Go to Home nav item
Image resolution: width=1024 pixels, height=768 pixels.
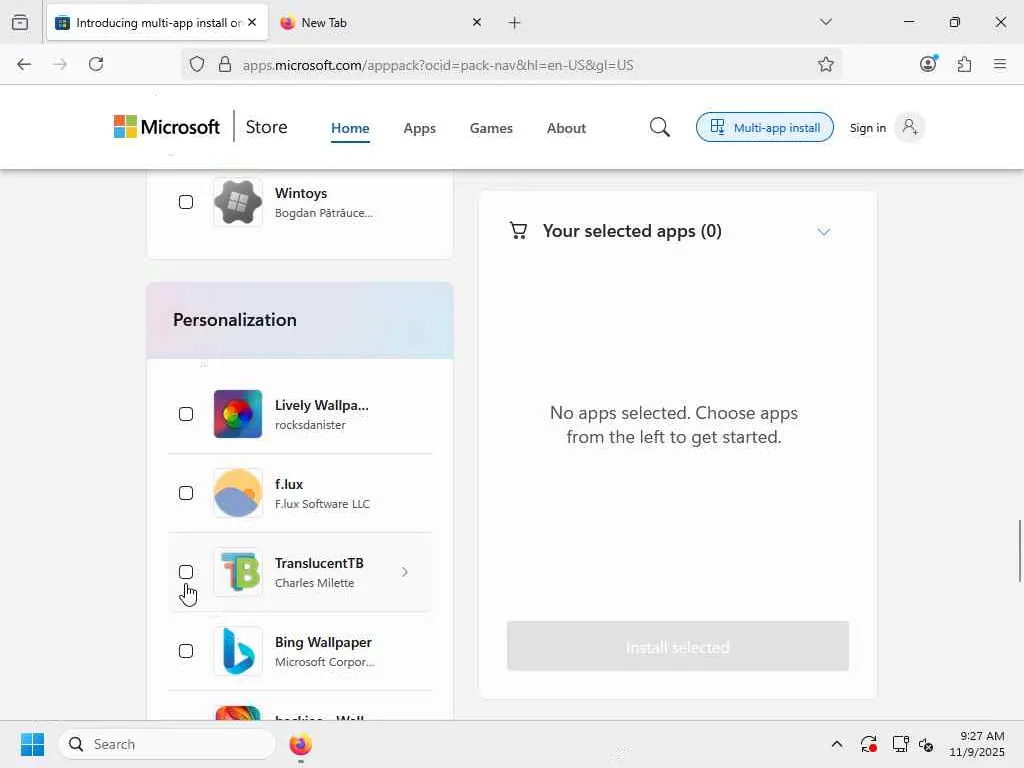[350, 128]
